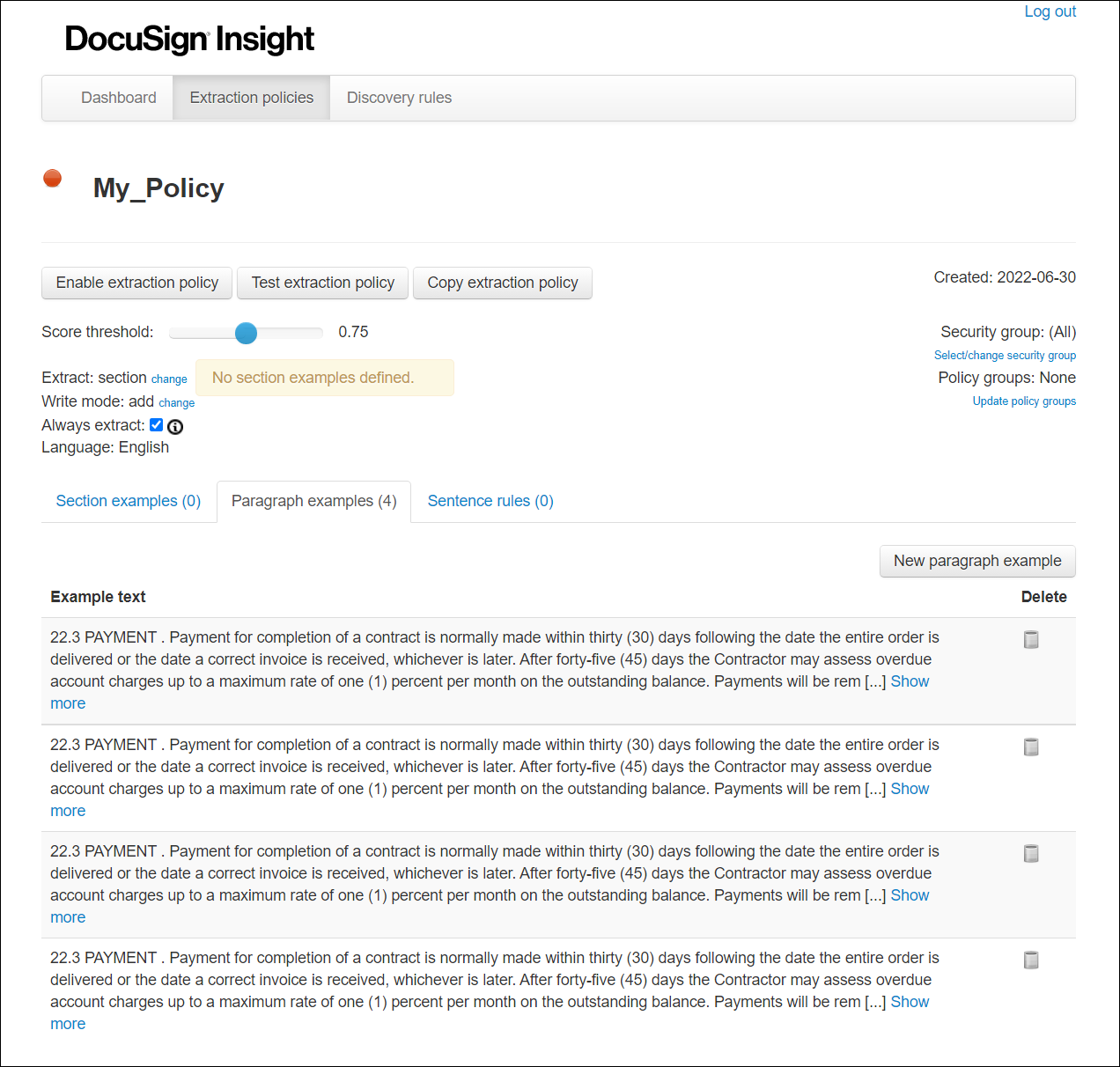Expand first example with Show more
Image resolution: width=1120 pixels, height=1067 pixels.
pos(910,681)
